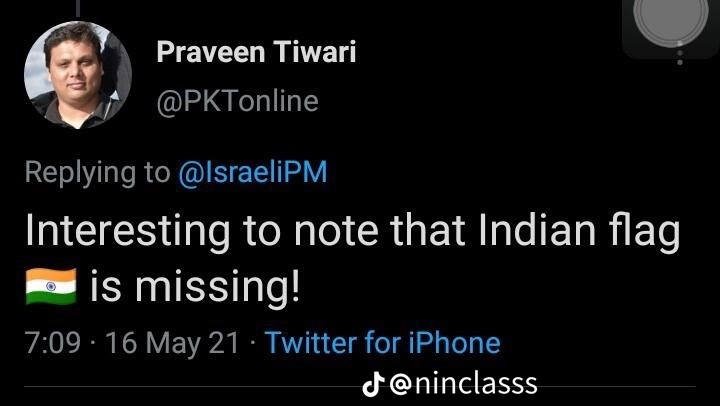Click the 7:09 timestamp

click(52, 344)
